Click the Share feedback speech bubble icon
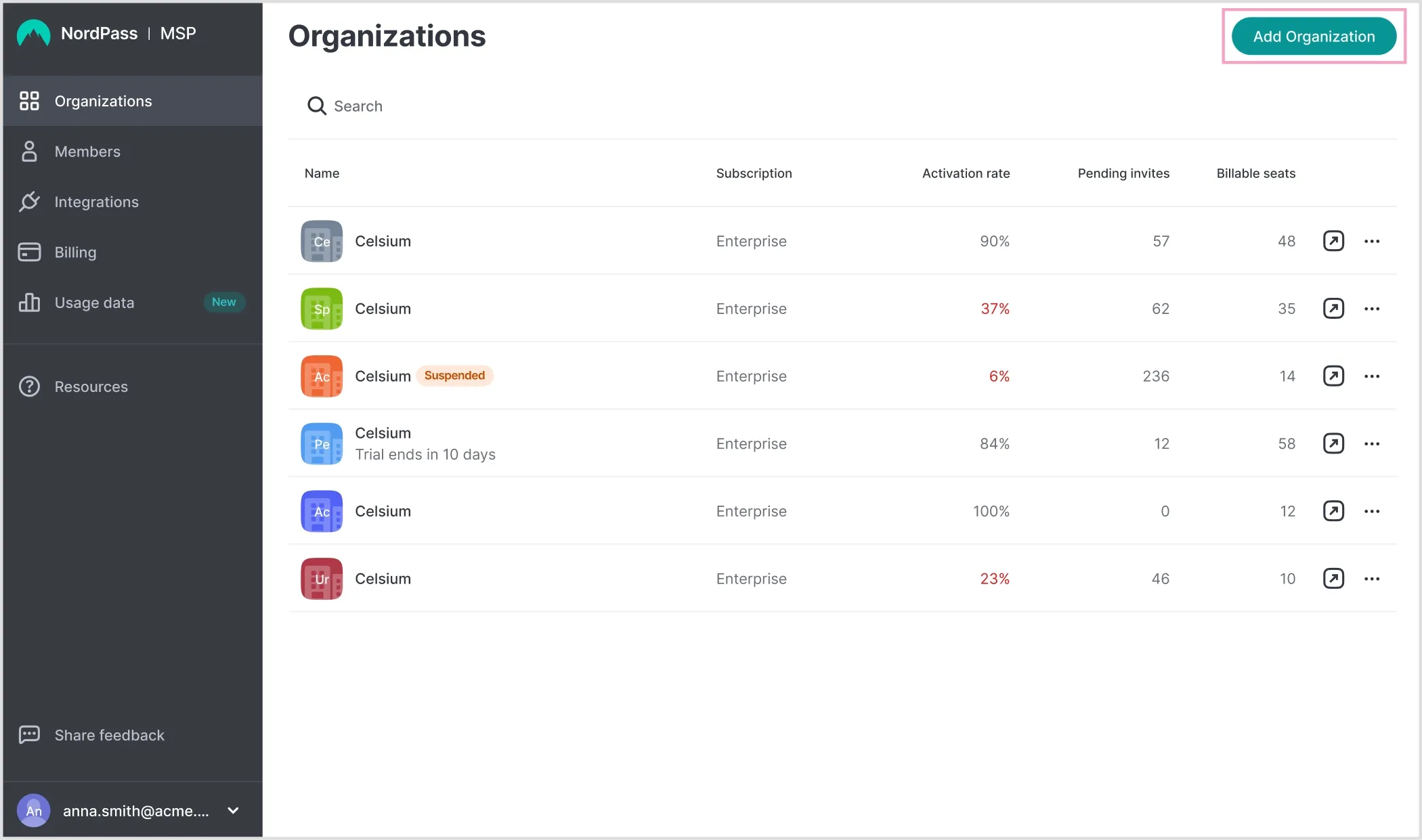This screenshot has height=840, width=1422. (x=28, y=734)
